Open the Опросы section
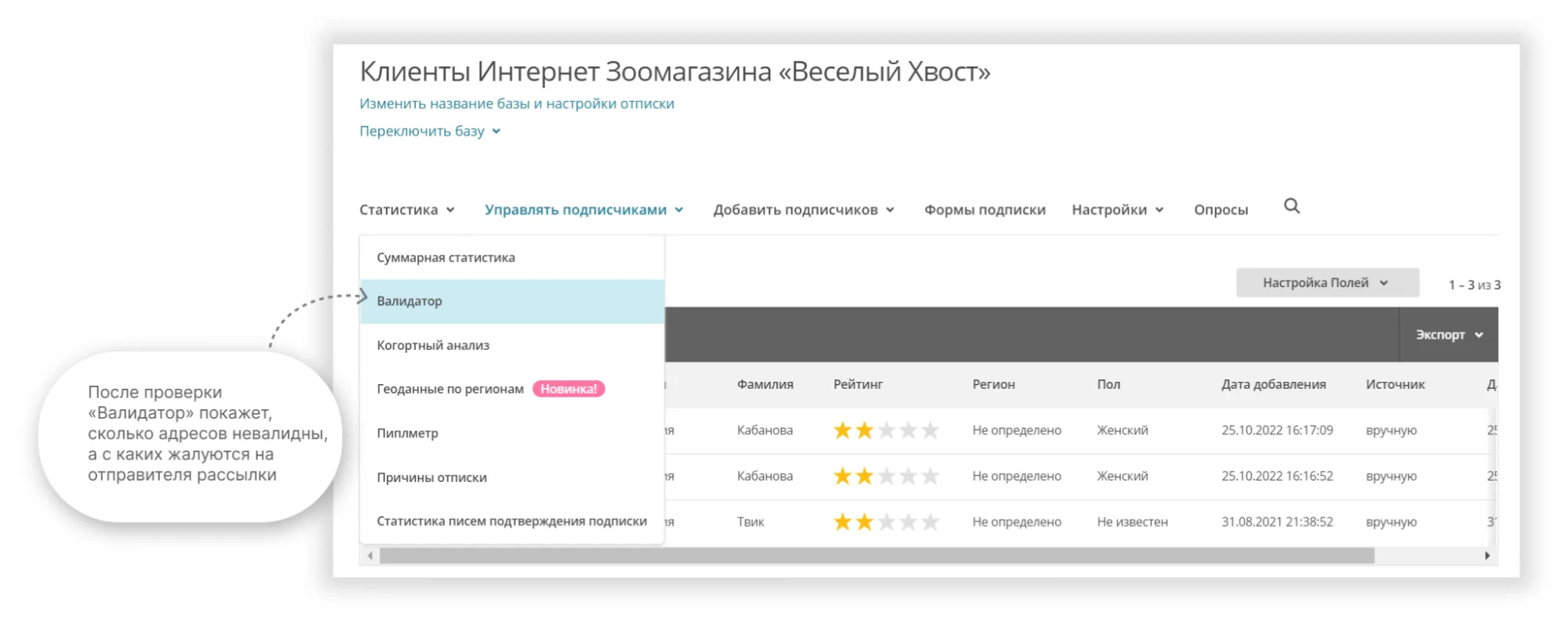 (x=1221, y=209)
